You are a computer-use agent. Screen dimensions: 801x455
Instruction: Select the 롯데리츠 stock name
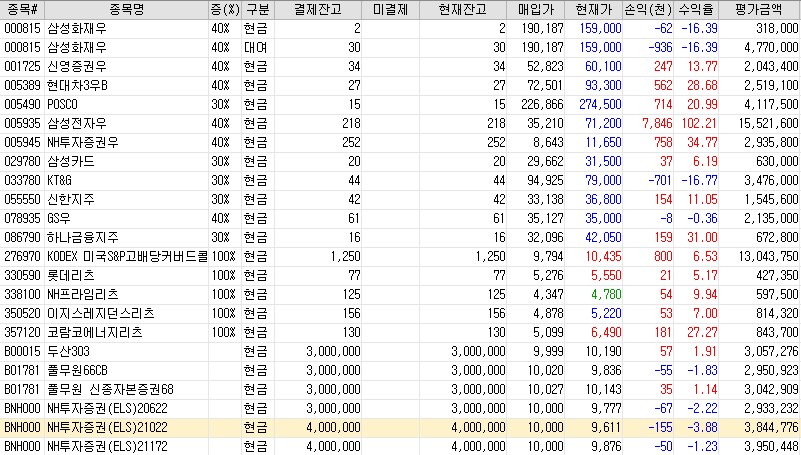(71, 275)
